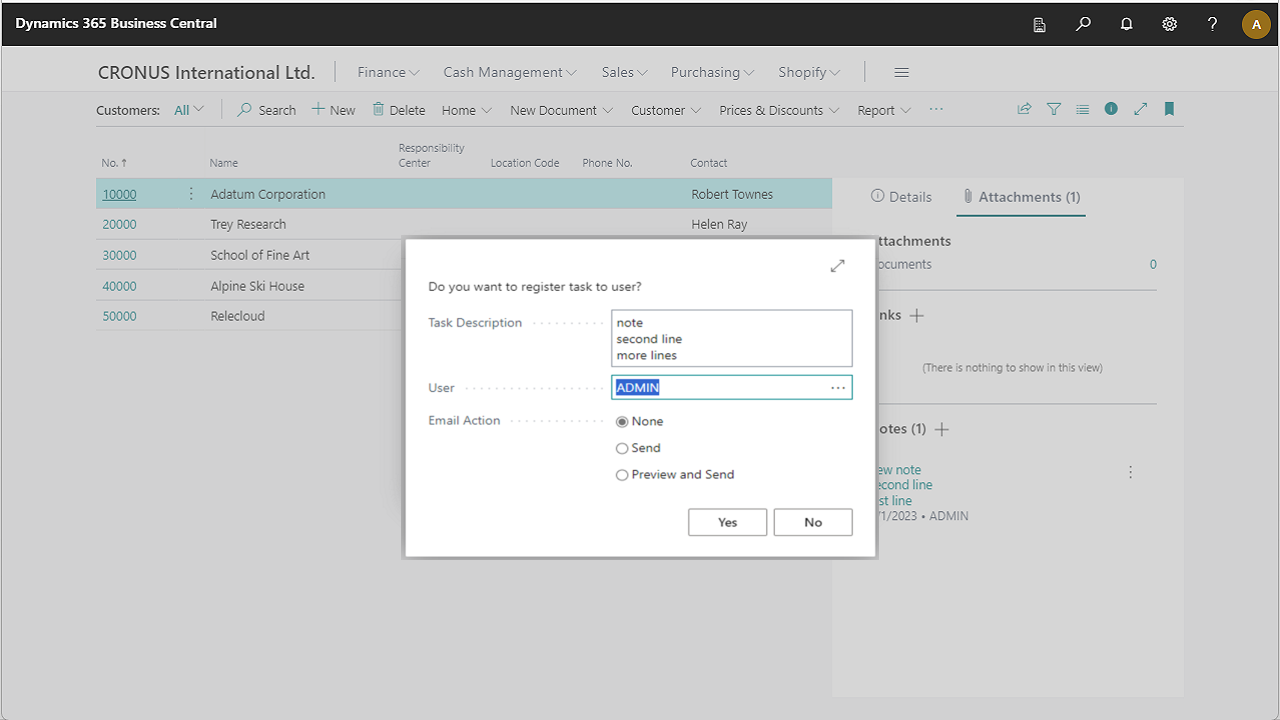Choose the Preview and Send option

click(x=622, y=475)
